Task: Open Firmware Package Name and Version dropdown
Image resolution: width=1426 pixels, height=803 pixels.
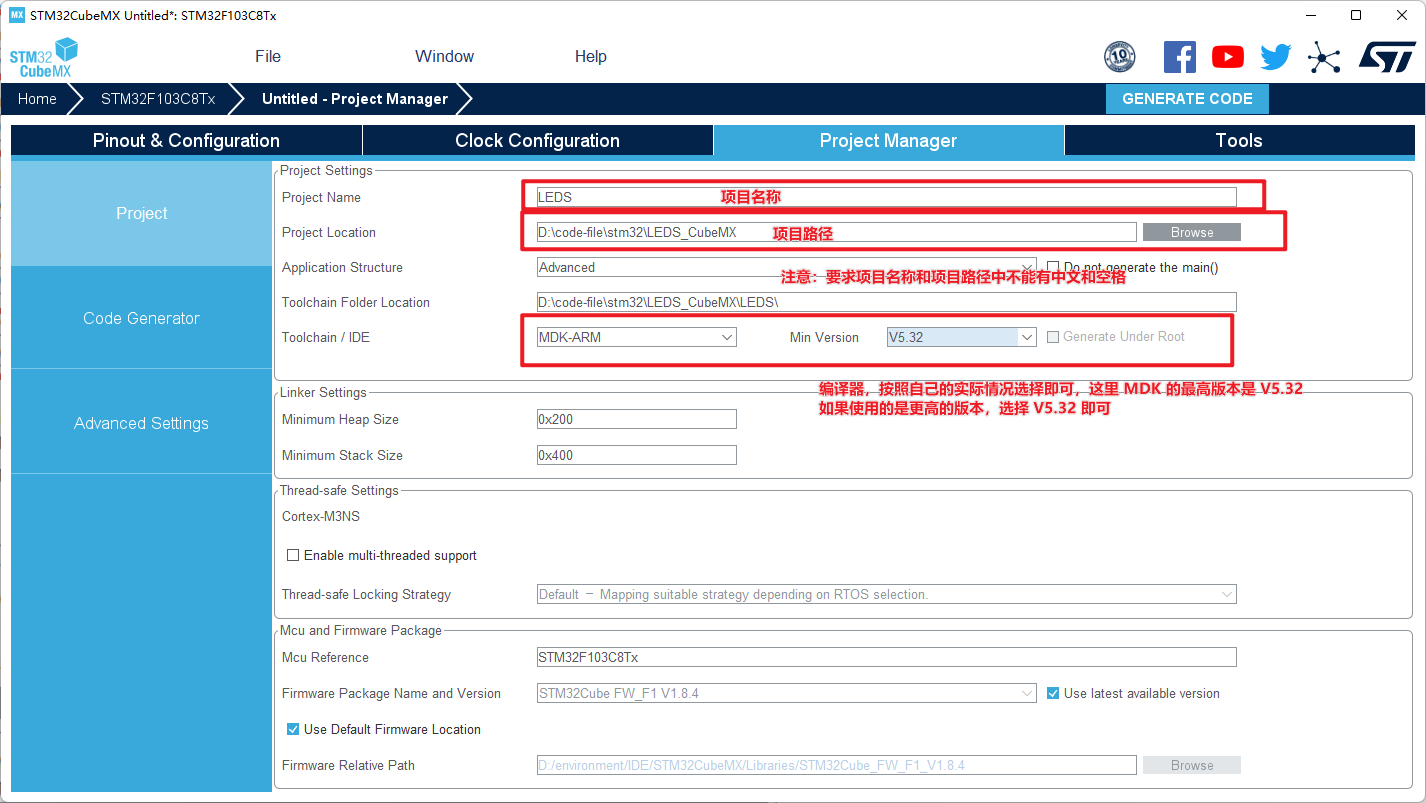Action: pos(786,693)
